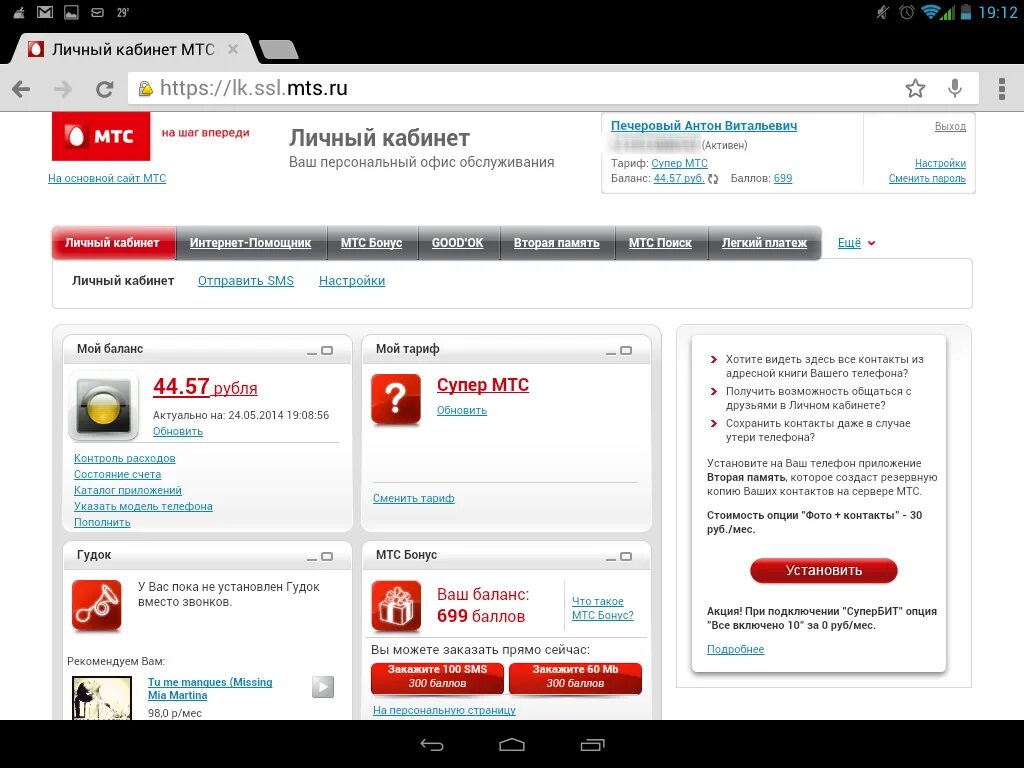The height and width of the screenshot is (768, 1024).
Task: Click the Настройки submenu link
Action: pyautogui.click(x=352, y=281)
